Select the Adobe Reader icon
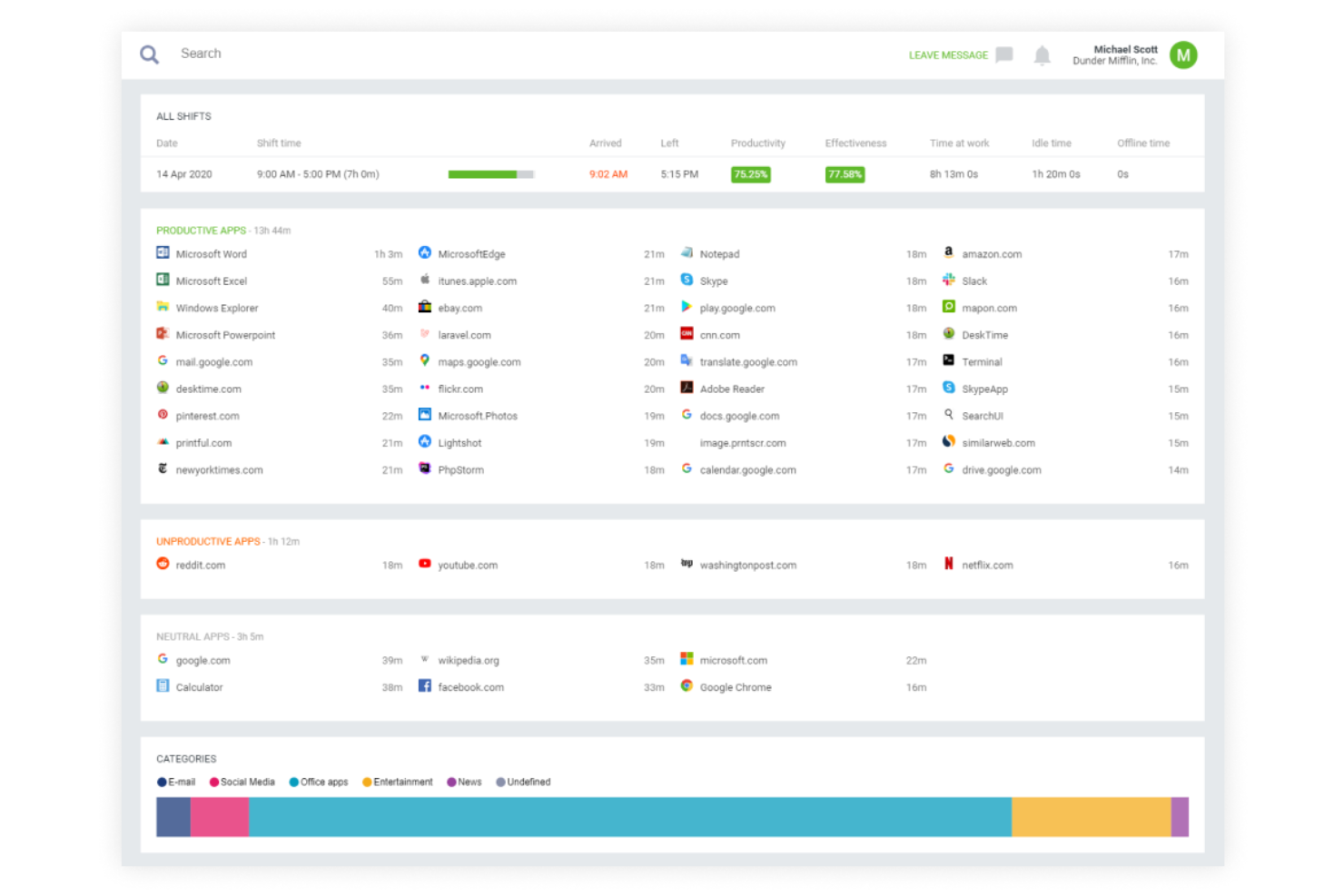Image resolution: width=1344 pixels, height=896 pixels. [x=687, y=388]
